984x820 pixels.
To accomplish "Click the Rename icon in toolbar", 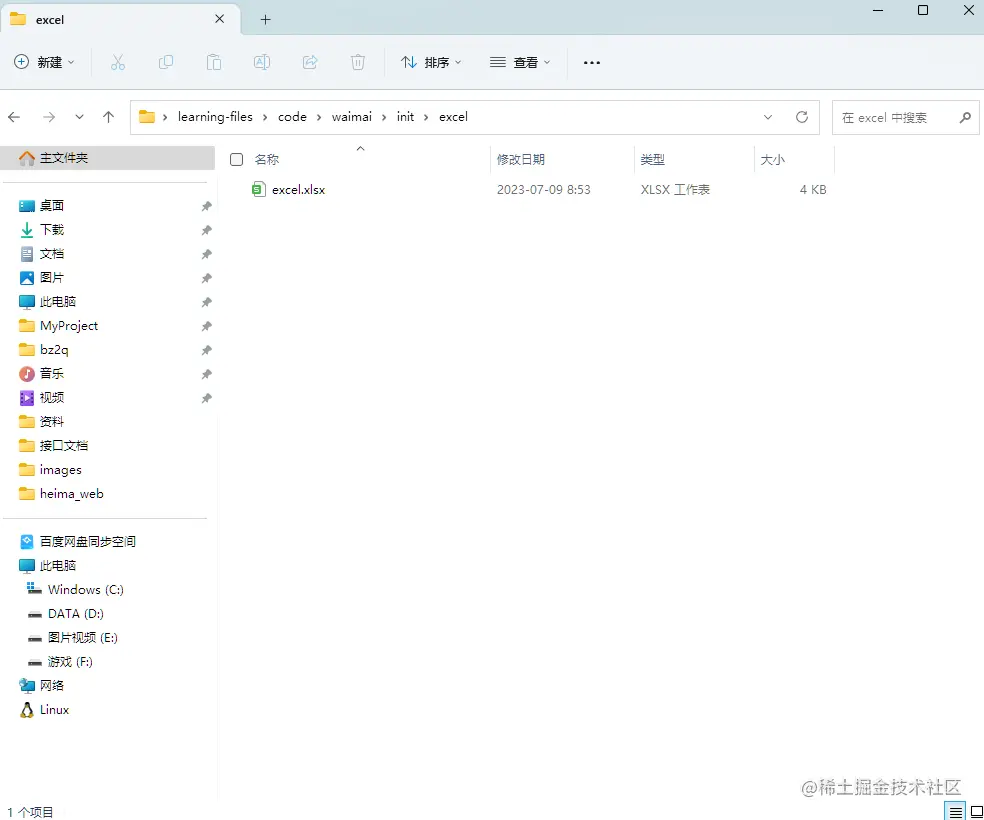I will pyautogui.click(x=262, y=62).
